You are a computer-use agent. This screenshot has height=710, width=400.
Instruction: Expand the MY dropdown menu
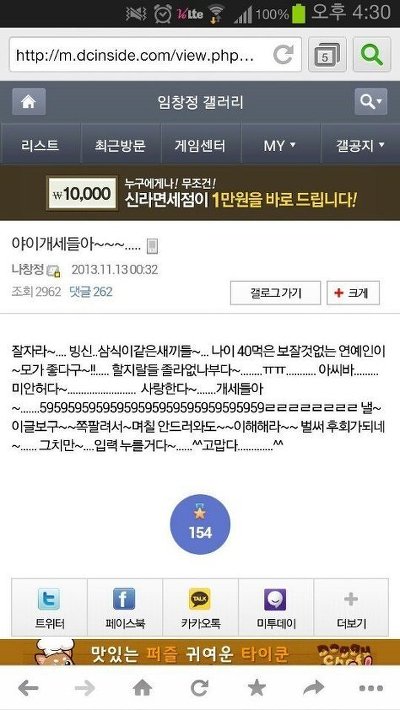click(280, 145)
